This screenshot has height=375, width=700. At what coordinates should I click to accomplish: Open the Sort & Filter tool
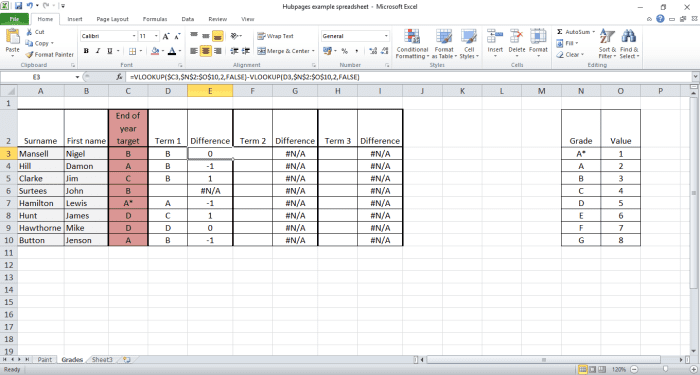(607, 44)
